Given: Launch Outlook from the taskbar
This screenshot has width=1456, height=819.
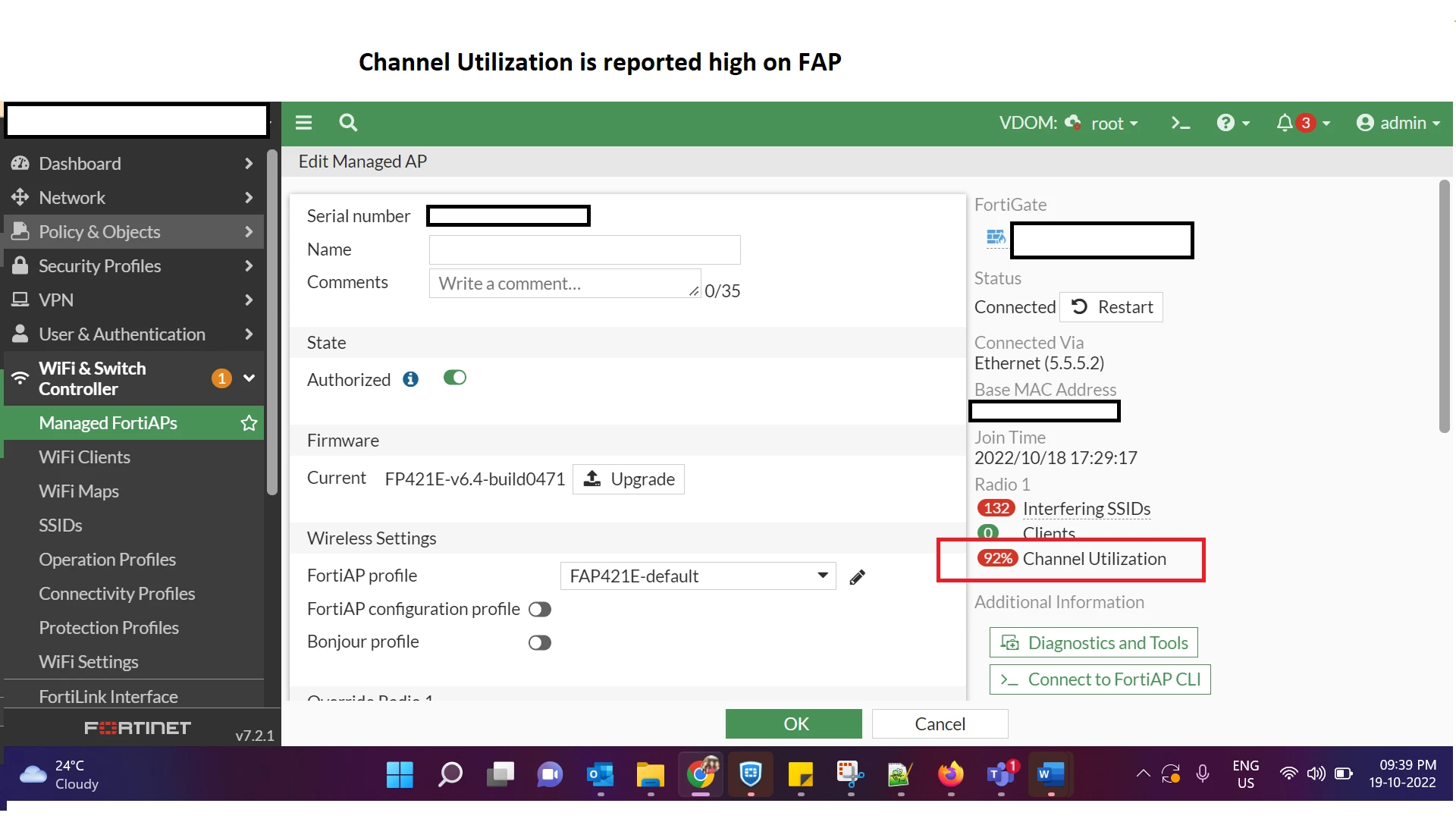Looking at the screenshot, I should (x=600, y=774).
